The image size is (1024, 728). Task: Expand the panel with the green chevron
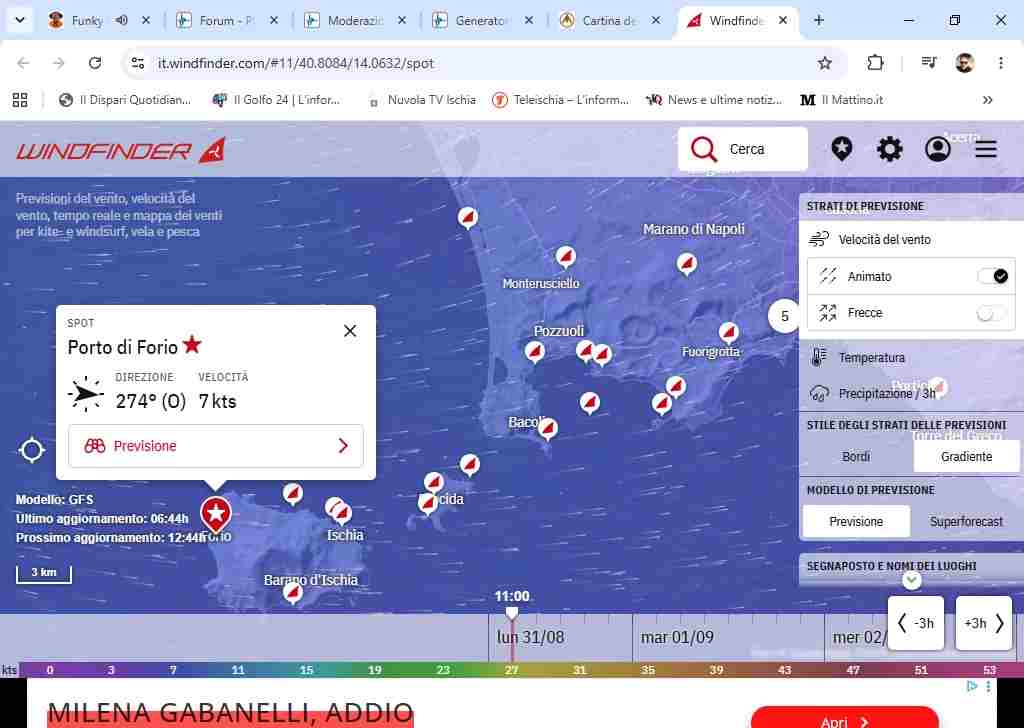[x=912, y=580]
